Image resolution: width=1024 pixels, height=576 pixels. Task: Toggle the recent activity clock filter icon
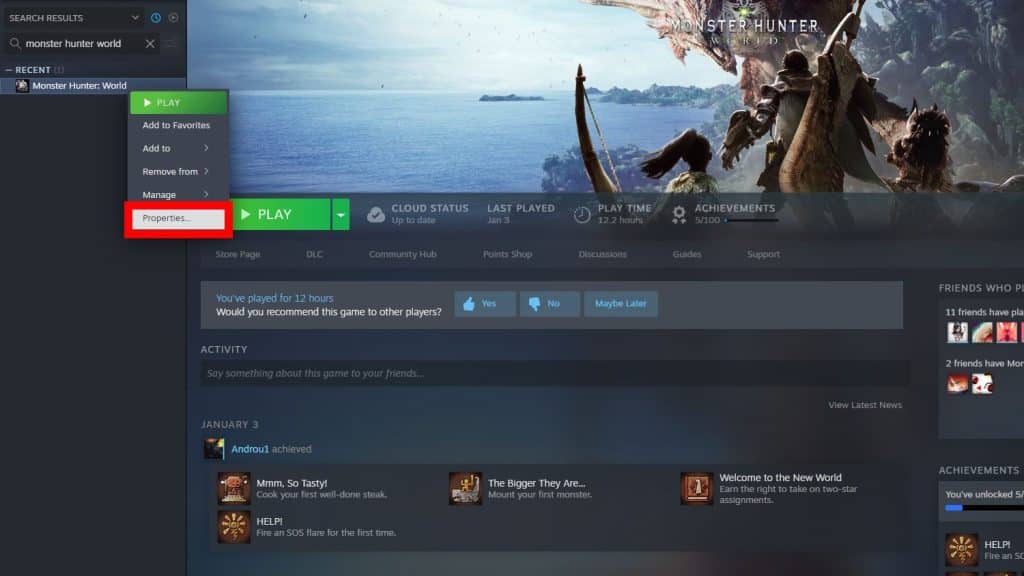point(155,18)
